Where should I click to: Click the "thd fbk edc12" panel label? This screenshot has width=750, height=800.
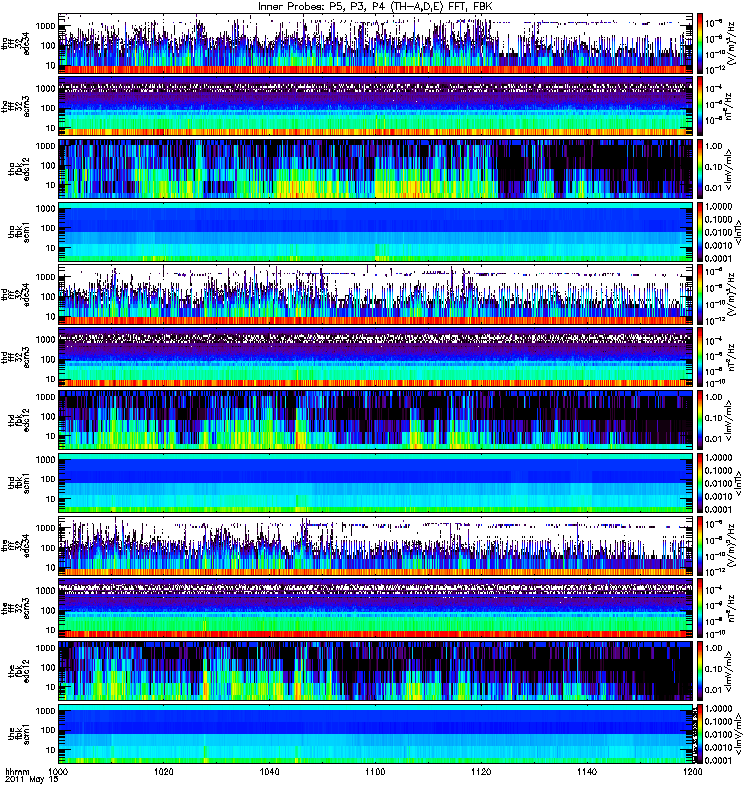[x=19, y=420]
